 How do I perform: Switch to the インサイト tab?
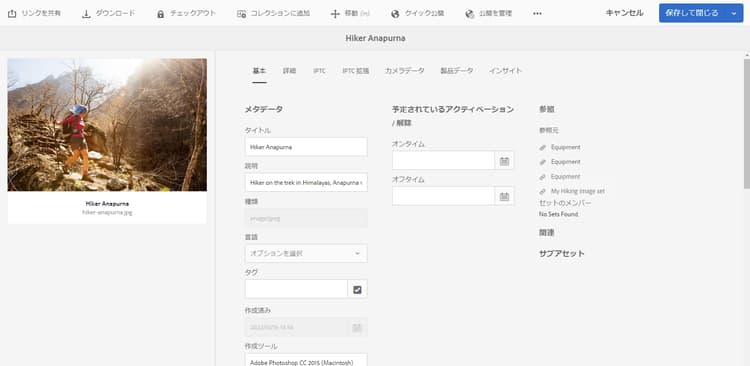(505, 71)
